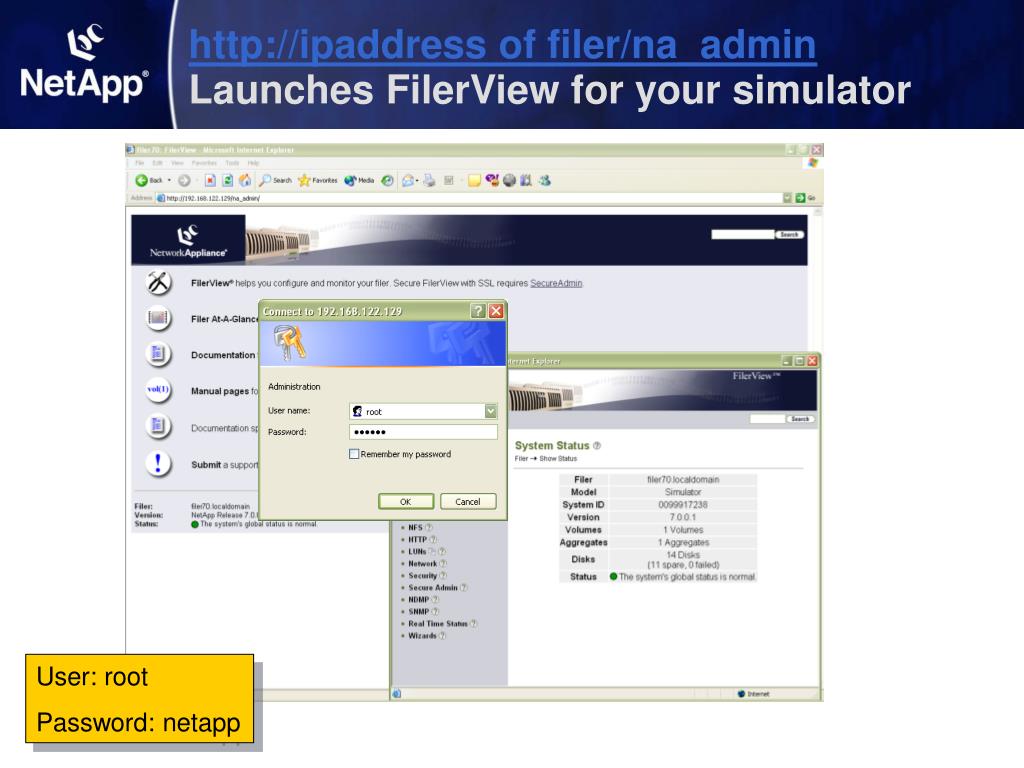Viewport: 1024px width, 768px height.
Task: Click the Filer At-A-Glance icon
Action: (x=158, y=318)
